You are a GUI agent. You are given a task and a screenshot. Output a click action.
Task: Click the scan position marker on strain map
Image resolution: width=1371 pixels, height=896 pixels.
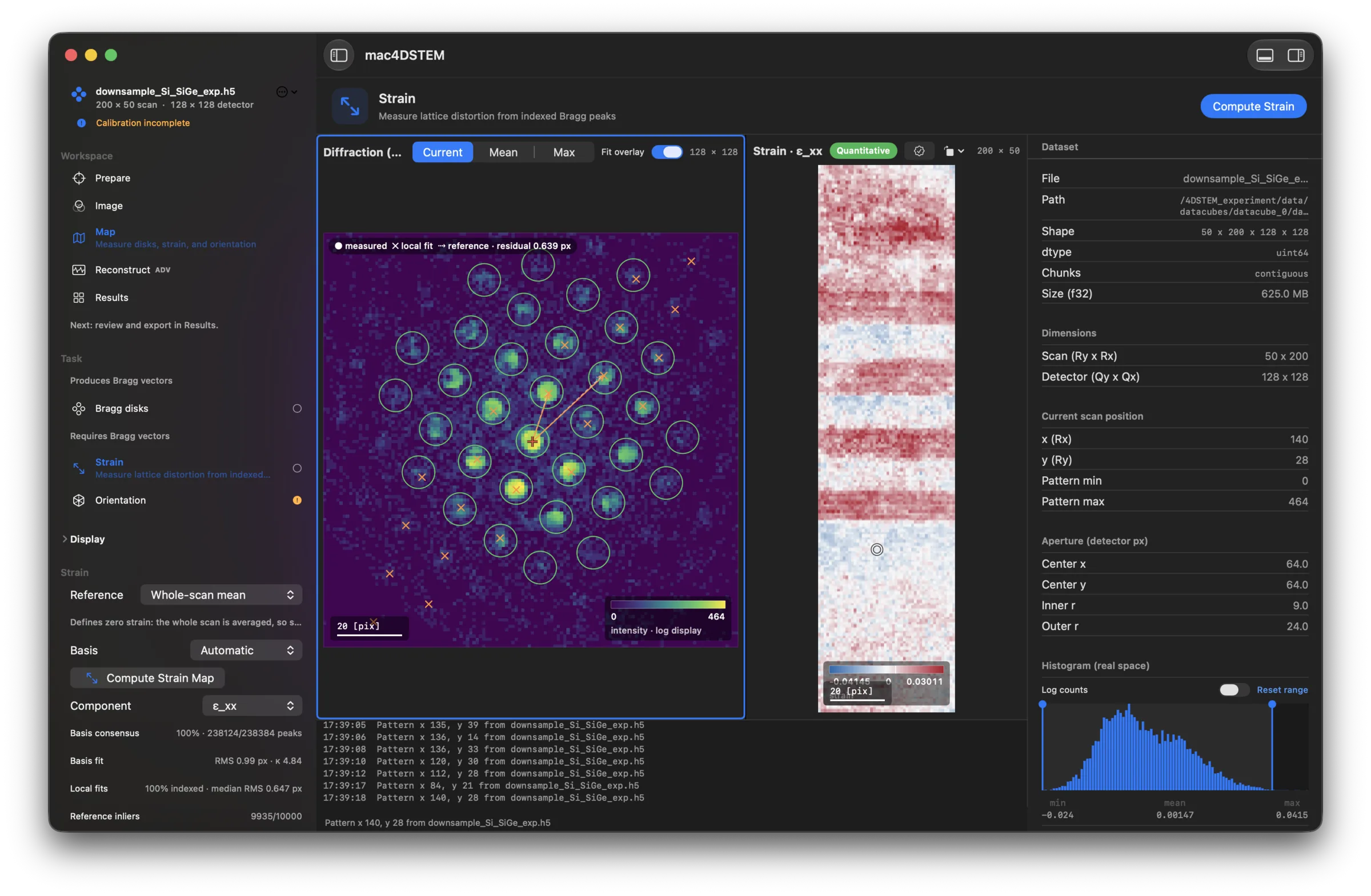[x=876, y=549]
